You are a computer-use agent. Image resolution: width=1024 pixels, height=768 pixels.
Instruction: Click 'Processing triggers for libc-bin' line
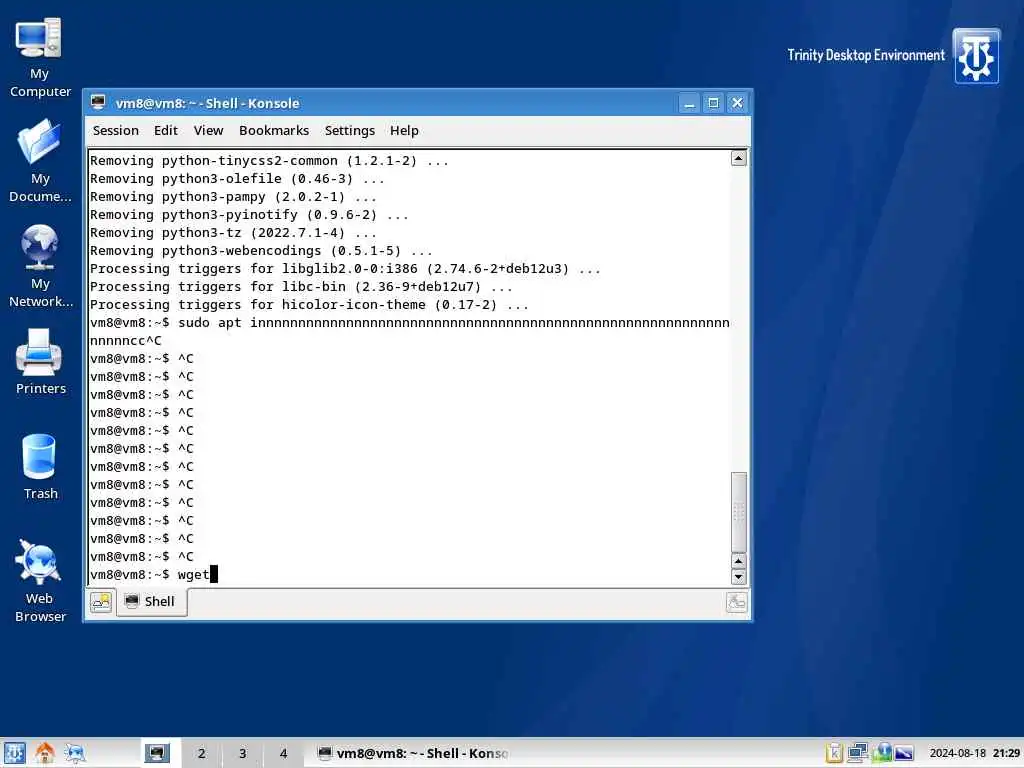pos(301,287)
